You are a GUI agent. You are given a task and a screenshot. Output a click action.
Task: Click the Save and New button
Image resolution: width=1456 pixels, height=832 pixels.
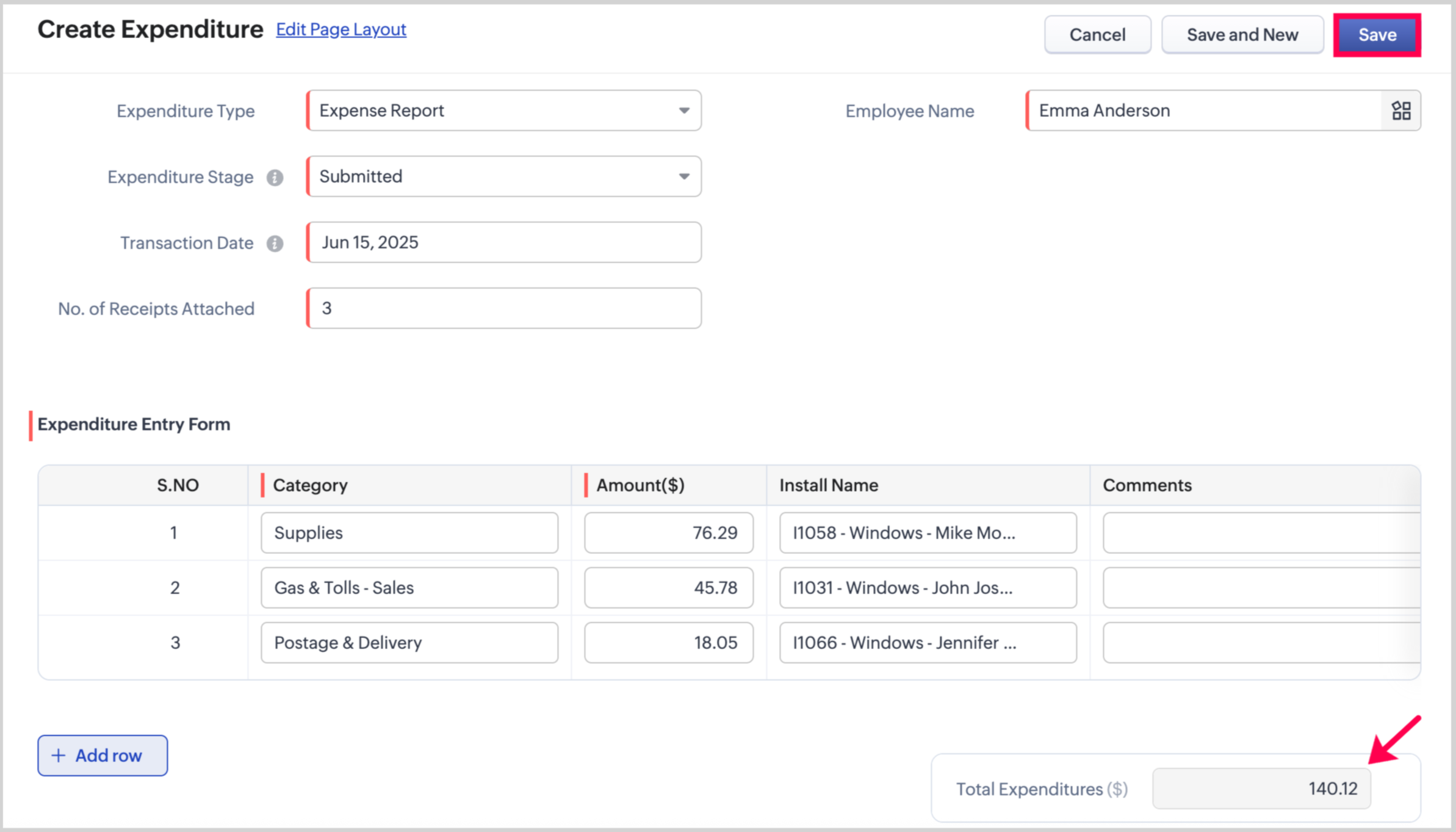1242,35
